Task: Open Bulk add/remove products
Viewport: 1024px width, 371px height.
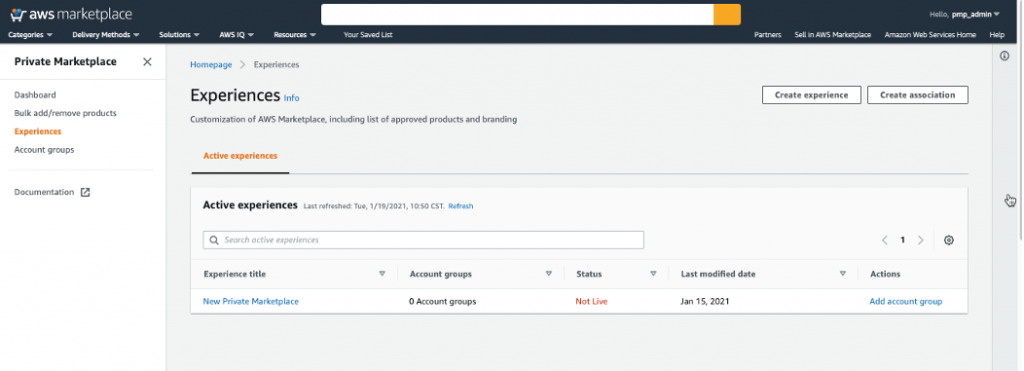Action: click(65, 113)
